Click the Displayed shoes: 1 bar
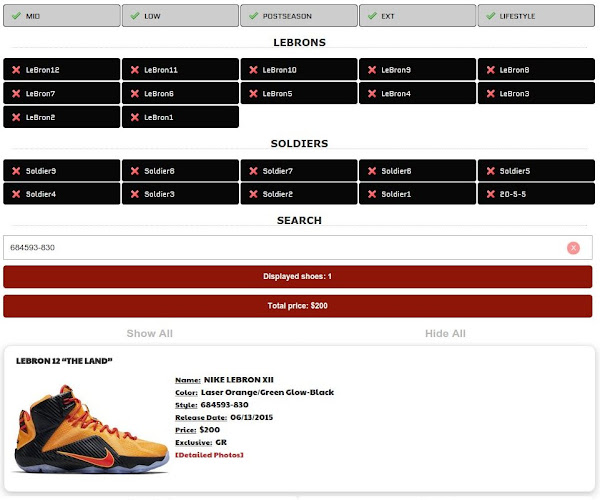The image size is (600, 500). pos(297,277)
